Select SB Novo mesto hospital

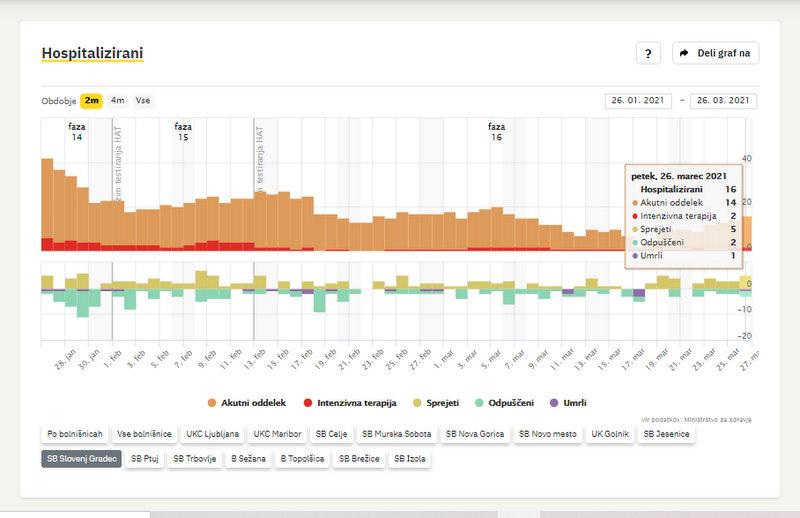click(547, 435)
